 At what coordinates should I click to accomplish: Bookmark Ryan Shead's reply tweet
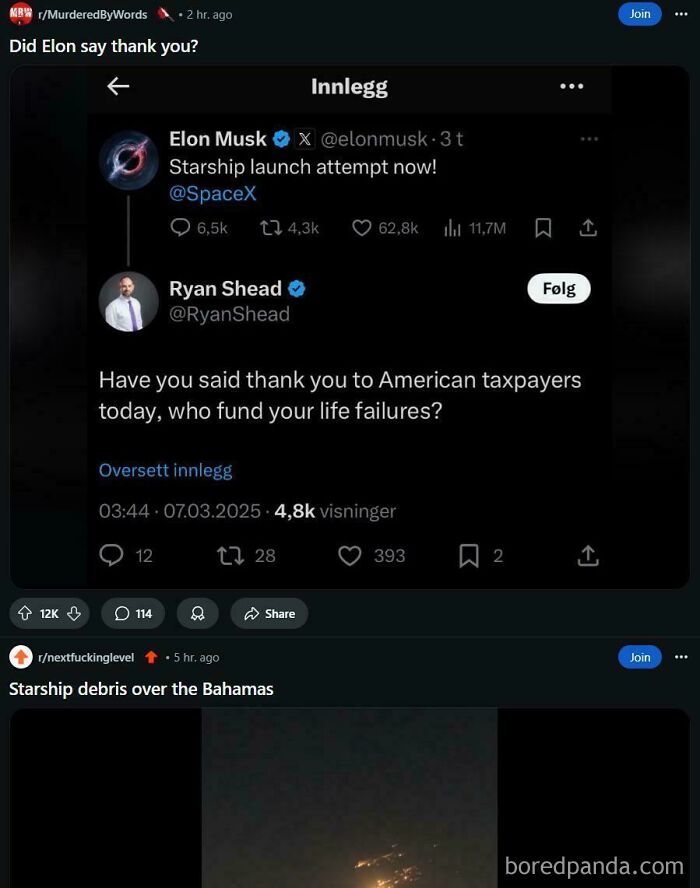click(468, 555)
